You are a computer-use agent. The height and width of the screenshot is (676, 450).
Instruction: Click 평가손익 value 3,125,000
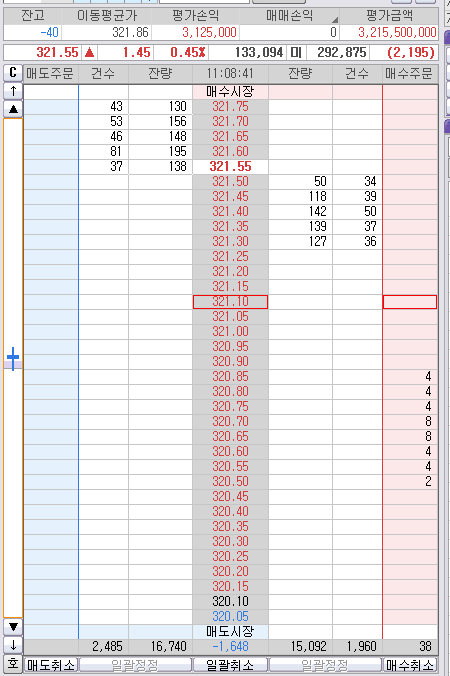click(195, 32)
